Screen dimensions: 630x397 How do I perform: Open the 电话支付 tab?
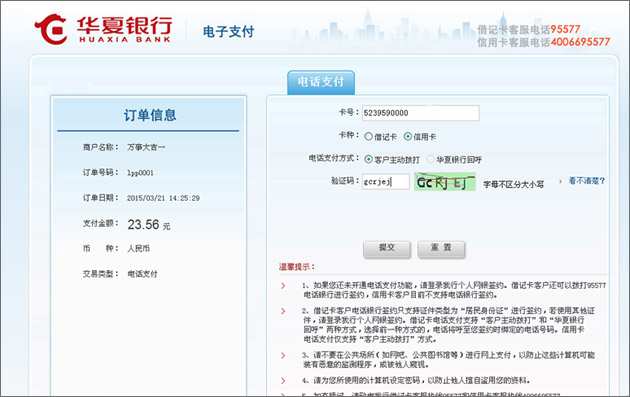click(321, 82)
